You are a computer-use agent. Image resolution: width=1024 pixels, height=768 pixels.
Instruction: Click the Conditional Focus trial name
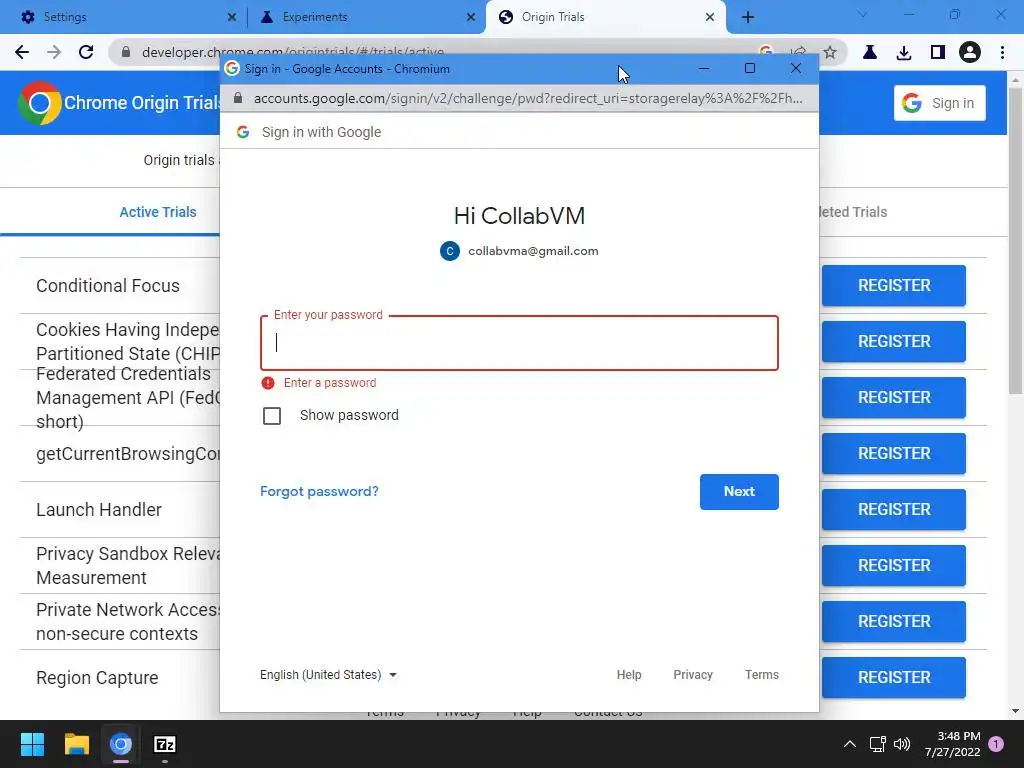point(108,286)
